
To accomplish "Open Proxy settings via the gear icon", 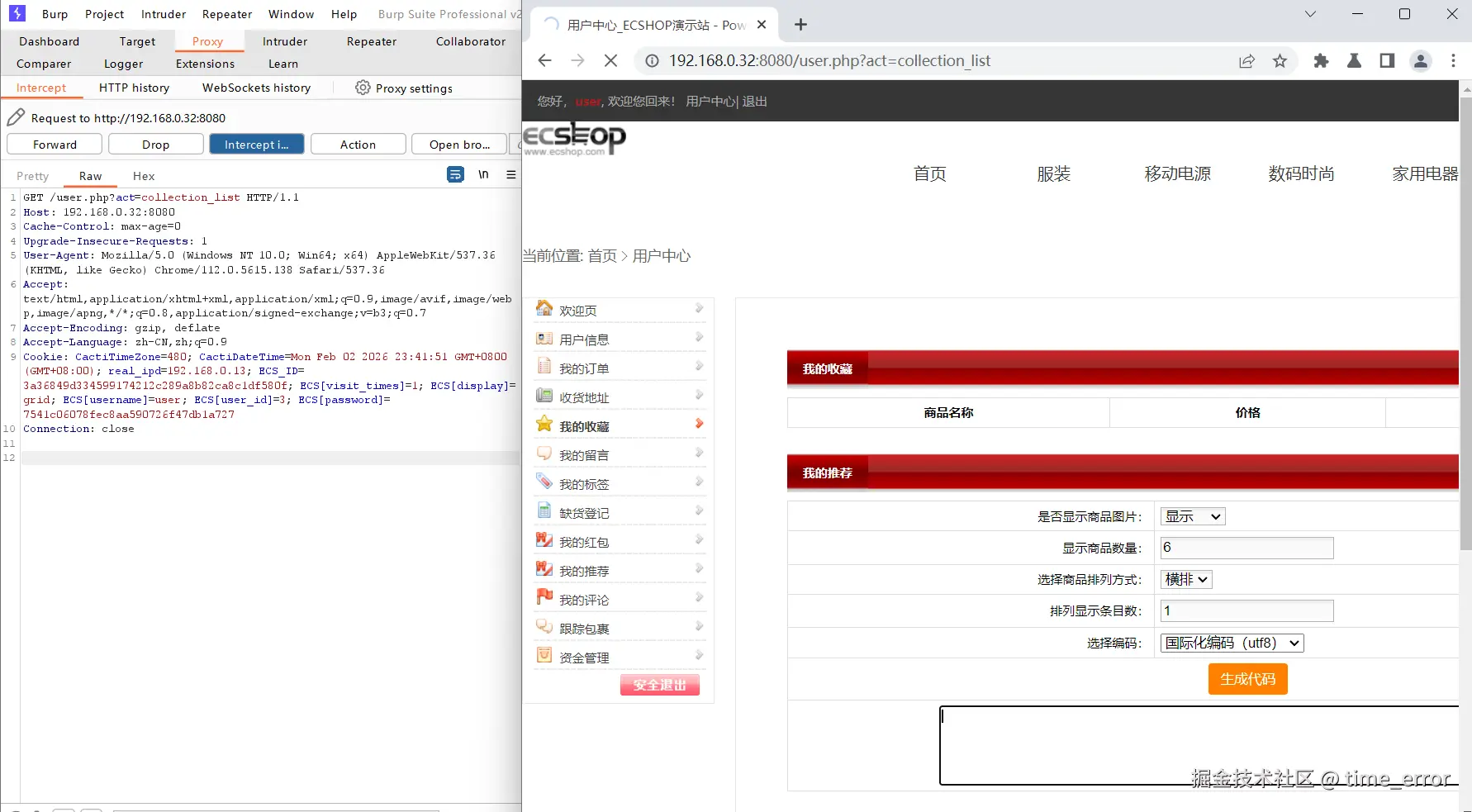I will pyautogui.click(x=362, y=88).
